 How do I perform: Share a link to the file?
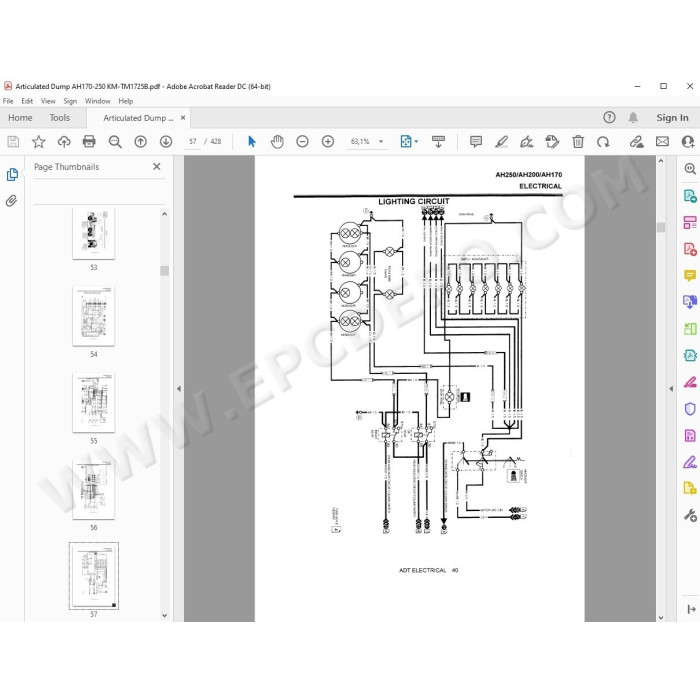coord(637,142)
